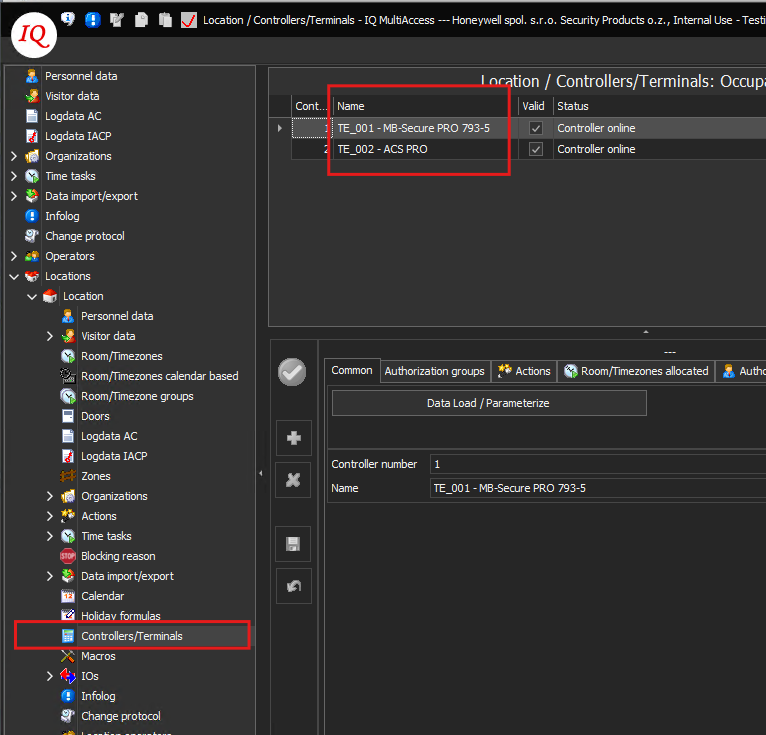Expand top-level Time tasks node
Screen dimensions: 766x735
pos(14,176)
